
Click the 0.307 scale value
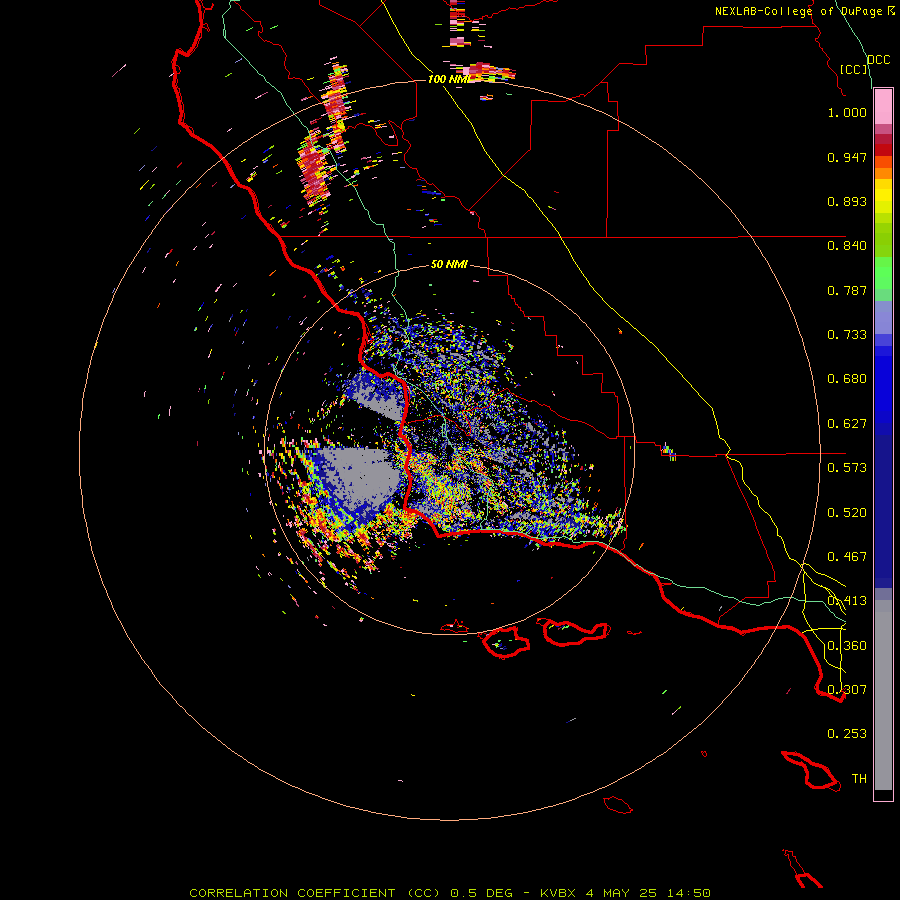847,689
